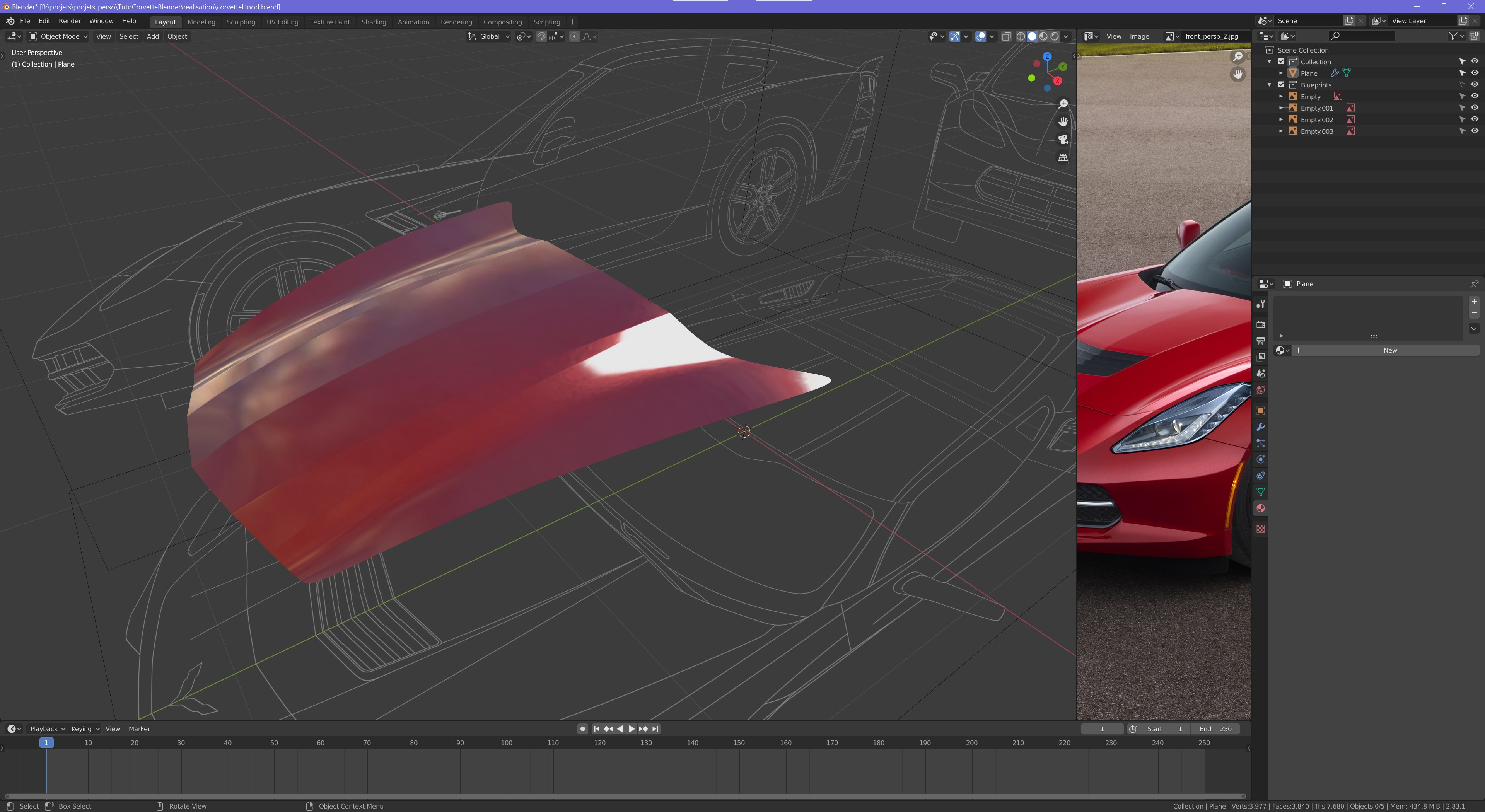Screen dimensions: 1485x812
Task: Click the 3D viewport pan hand gizmo
Action: (1063, 121)
